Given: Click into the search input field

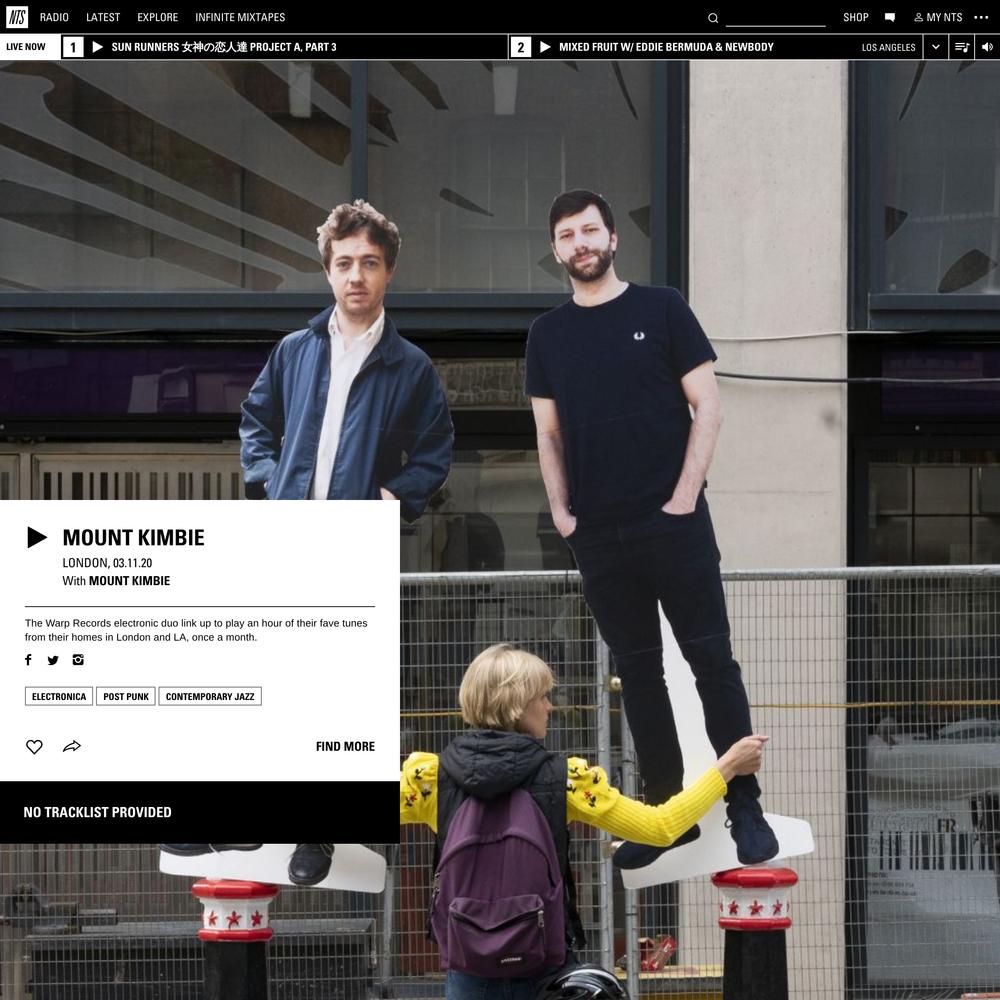Looking at the screenshot, I should (x=775, y=18).
